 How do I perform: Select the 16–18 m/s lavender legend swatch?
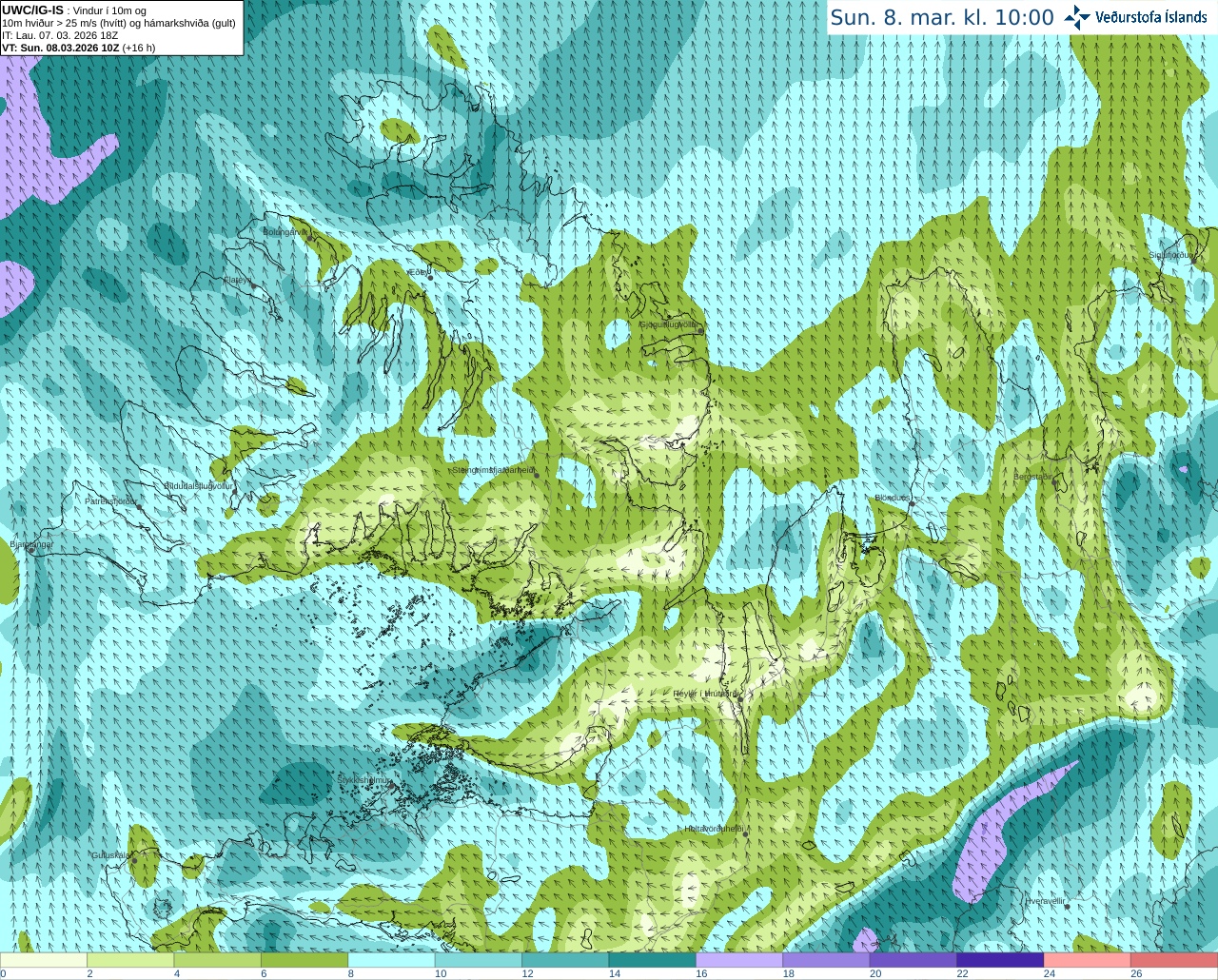click(739, 960)
